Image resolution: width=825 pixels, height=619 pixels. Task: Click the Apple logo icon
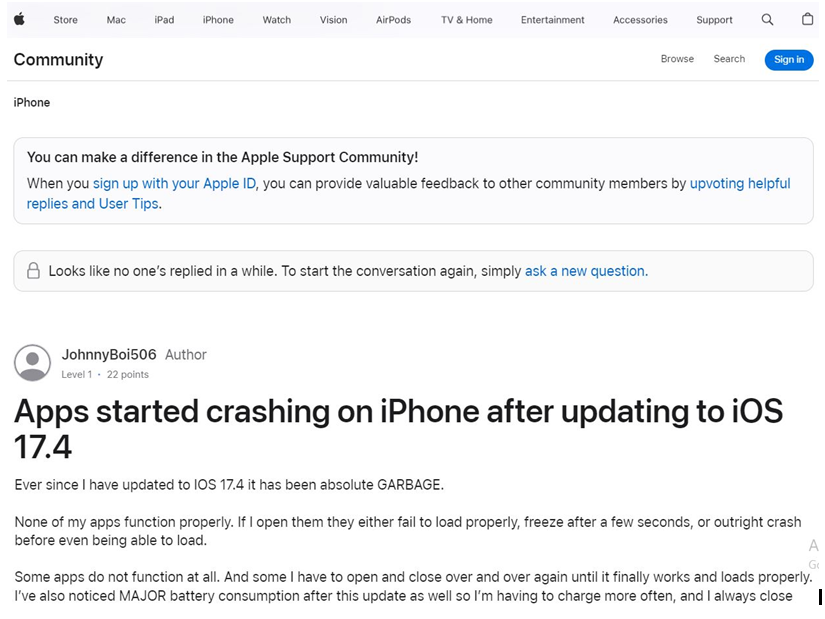pos(19,19)
